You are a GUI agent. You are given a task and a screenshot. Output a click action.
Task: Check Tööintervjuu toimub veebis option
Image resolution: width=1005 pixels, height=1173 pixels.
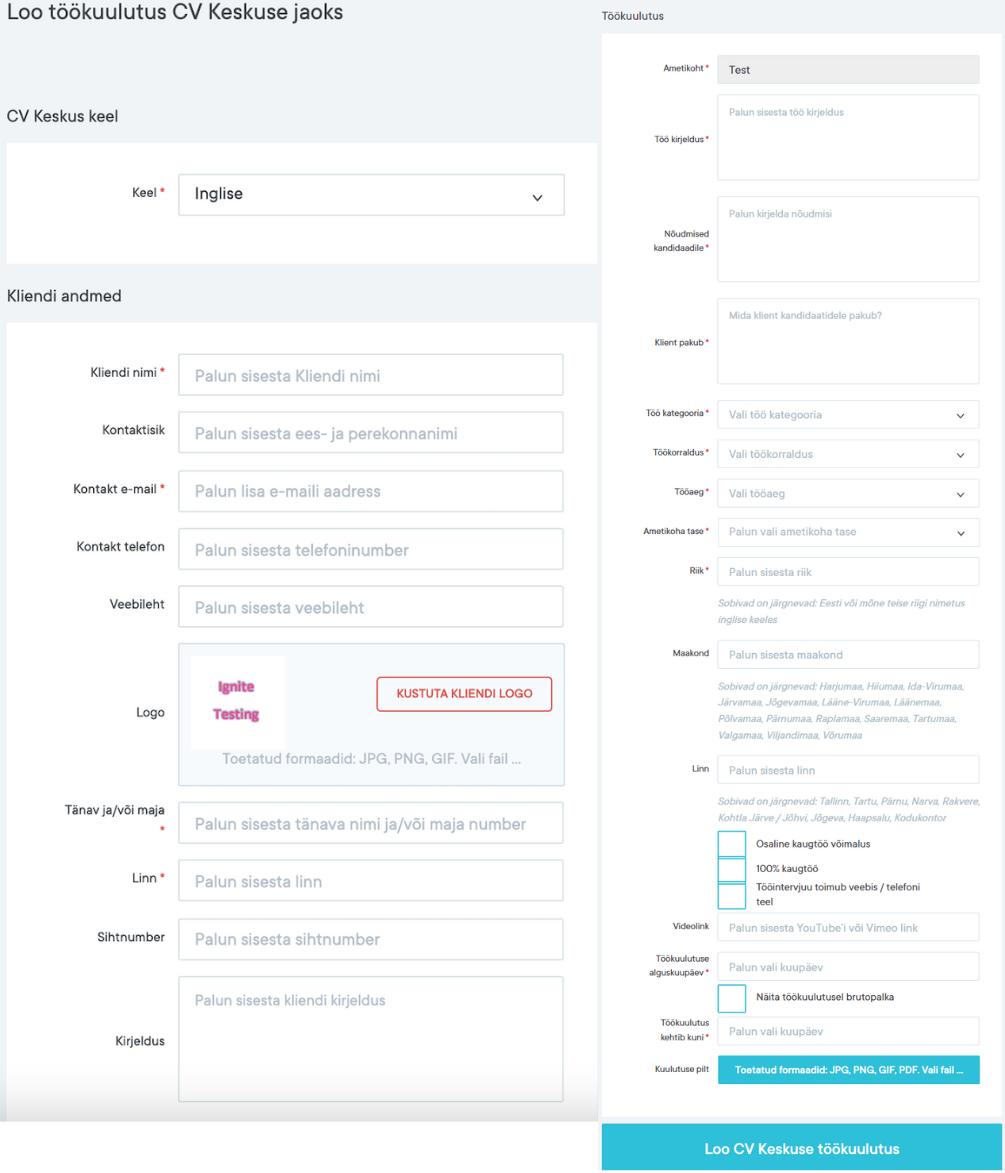click(x=732, y=895)
